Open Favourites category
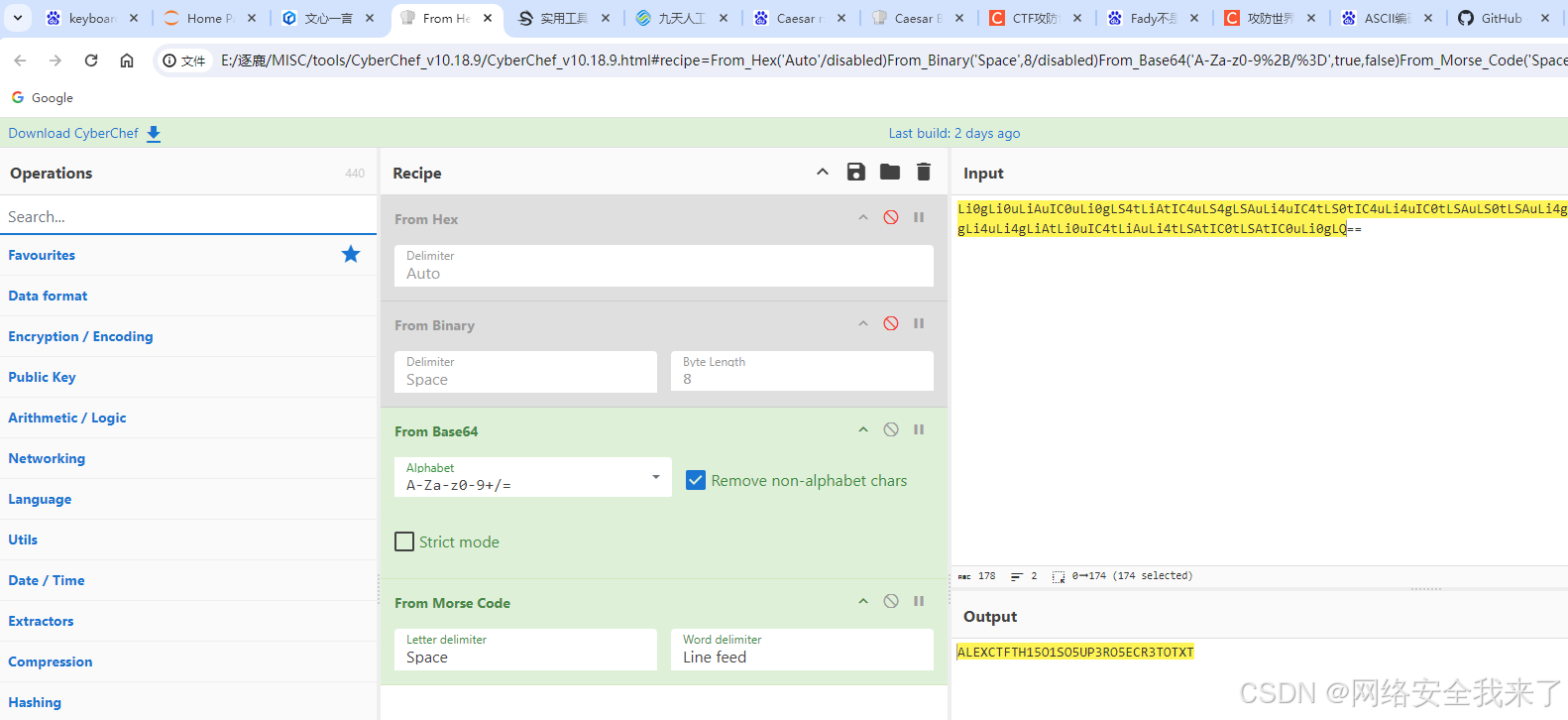This screenshot has height=720, width=1568. coord(42,255)
